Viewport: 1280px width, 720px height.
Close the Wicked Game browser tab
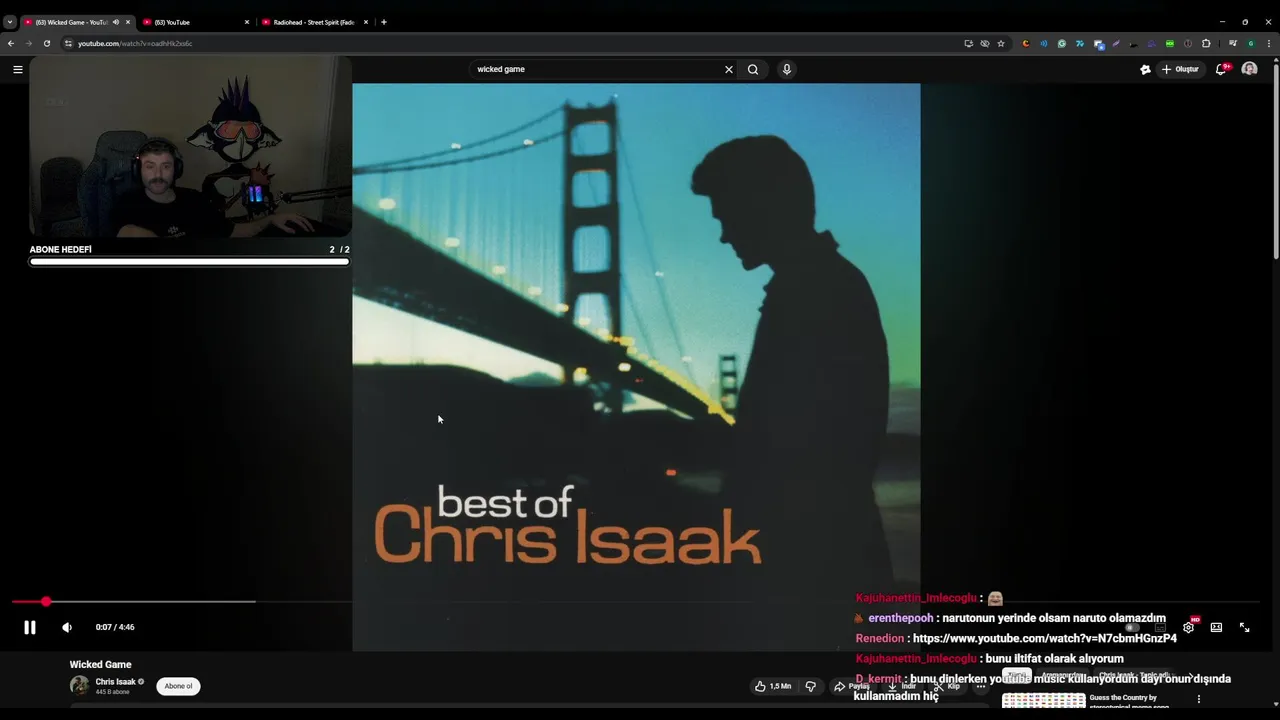point(128,22)
